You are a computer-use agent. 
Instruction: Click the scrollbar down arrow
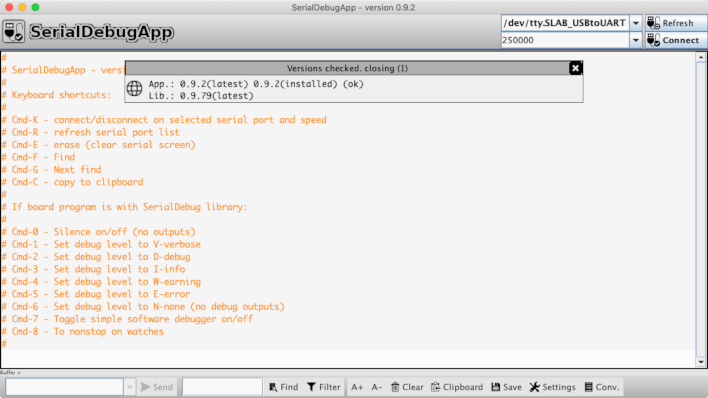pos(701,362)
